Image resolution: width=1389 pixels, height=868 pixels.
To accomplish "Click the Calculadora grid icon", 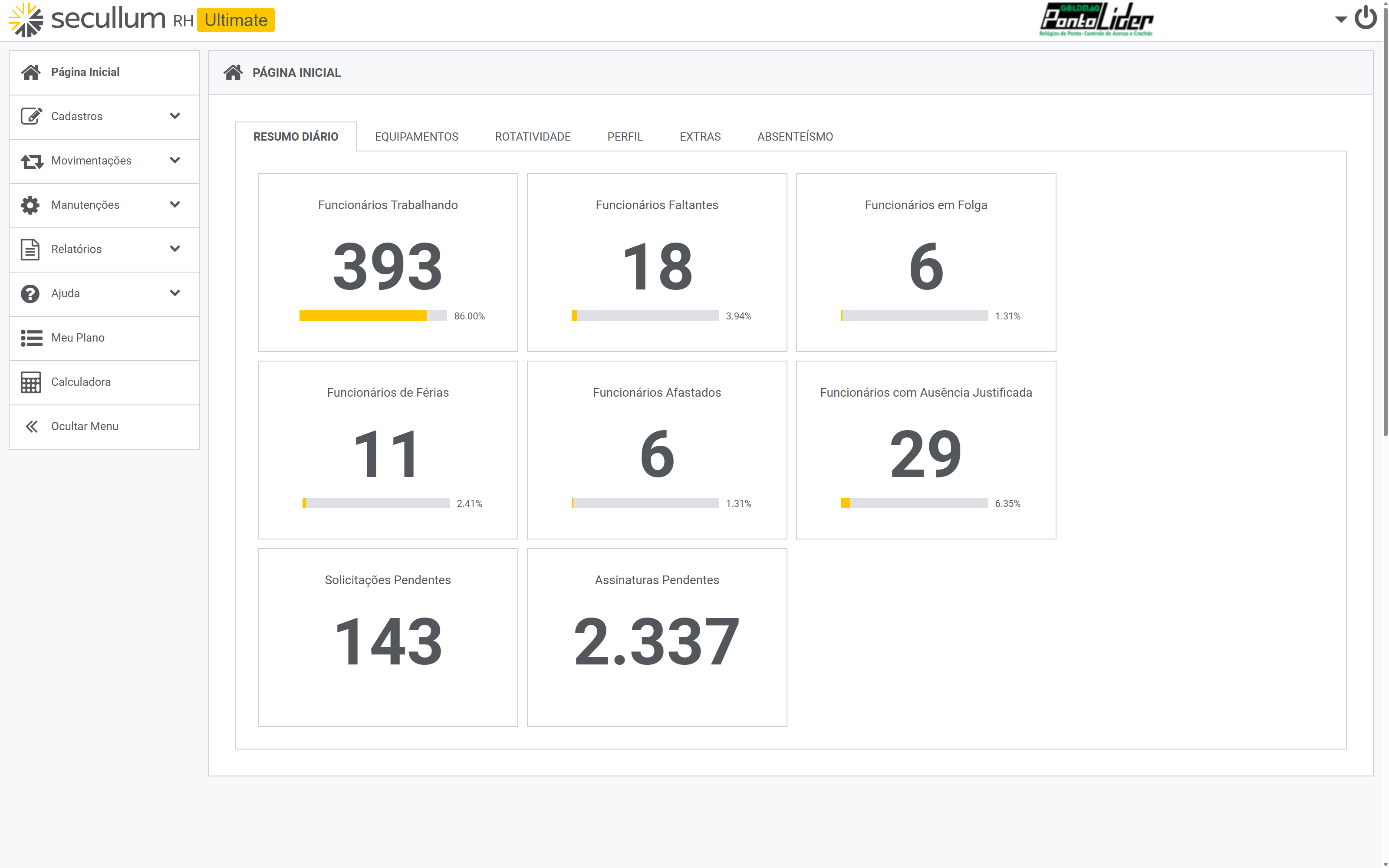I will tap(31, 382).
